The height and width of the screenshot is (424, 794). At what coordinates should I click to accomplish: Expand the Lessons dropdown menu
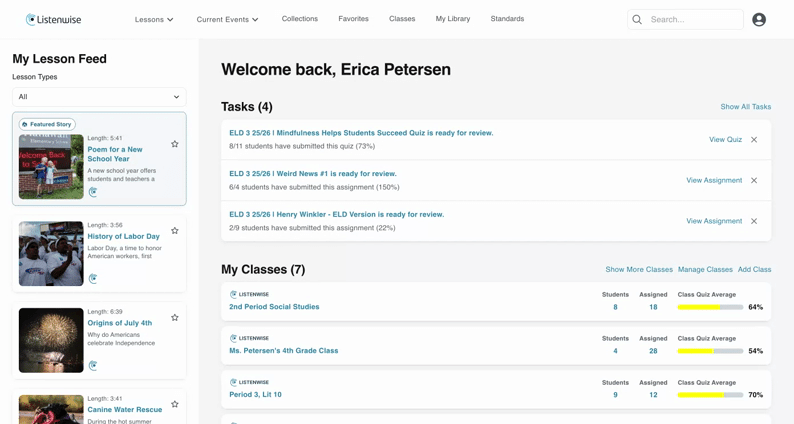154,19
